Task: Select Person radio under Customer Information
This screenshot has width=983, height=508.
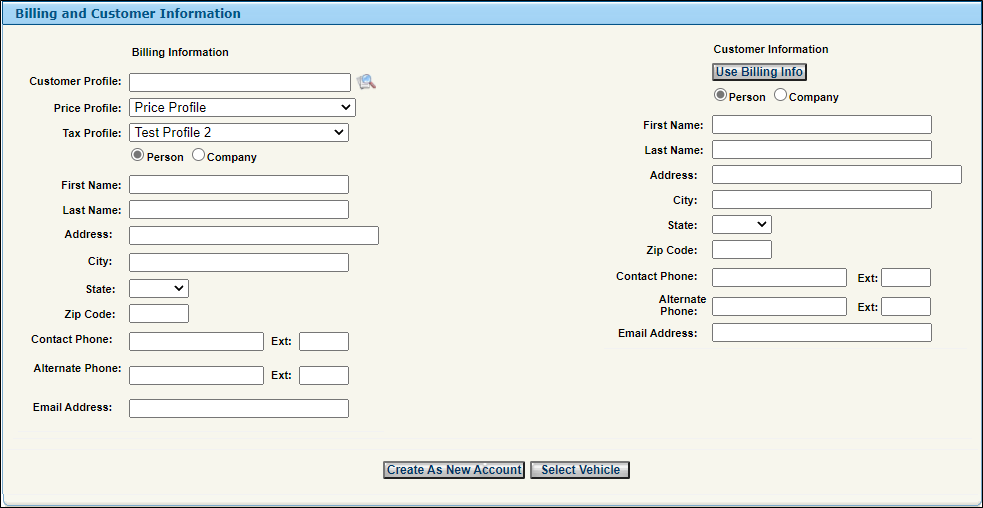Action: coord(720,95)
